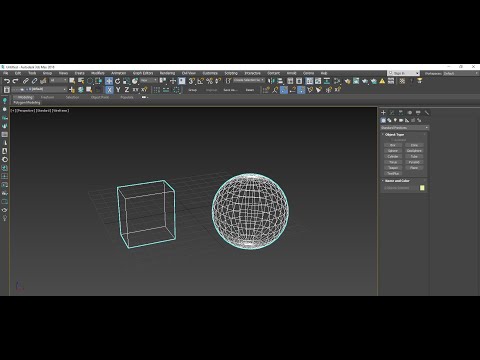
Task: Select the Unlink Selection icon
Action: pos(34,81)
